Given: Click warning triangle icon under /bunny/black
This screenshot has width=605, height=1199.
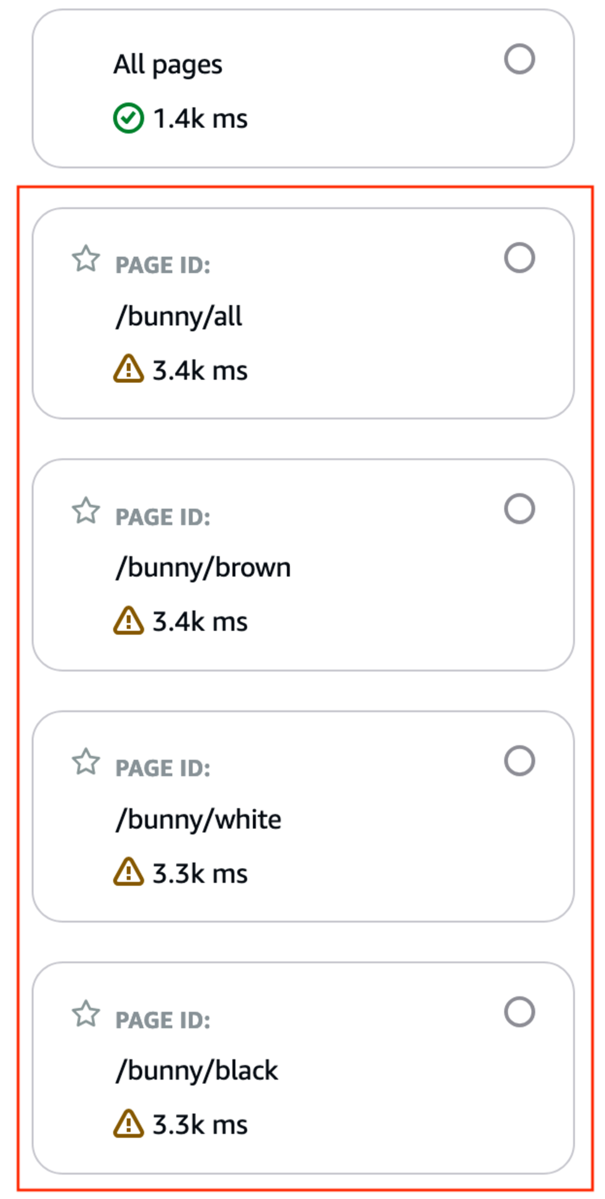Looking at the screenshot, I should point(128,1124).
